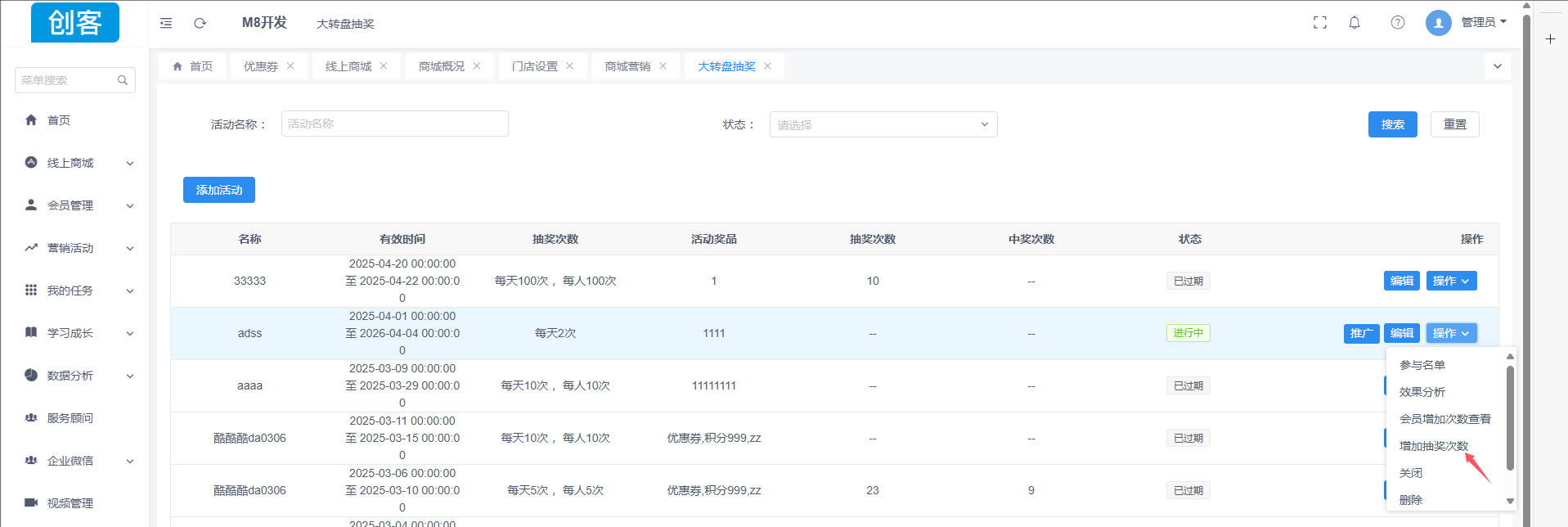Image resolution: width=1568 pixels, height=527 pixels.
Task: Open the notifications bell
Action: [1355, 23]
